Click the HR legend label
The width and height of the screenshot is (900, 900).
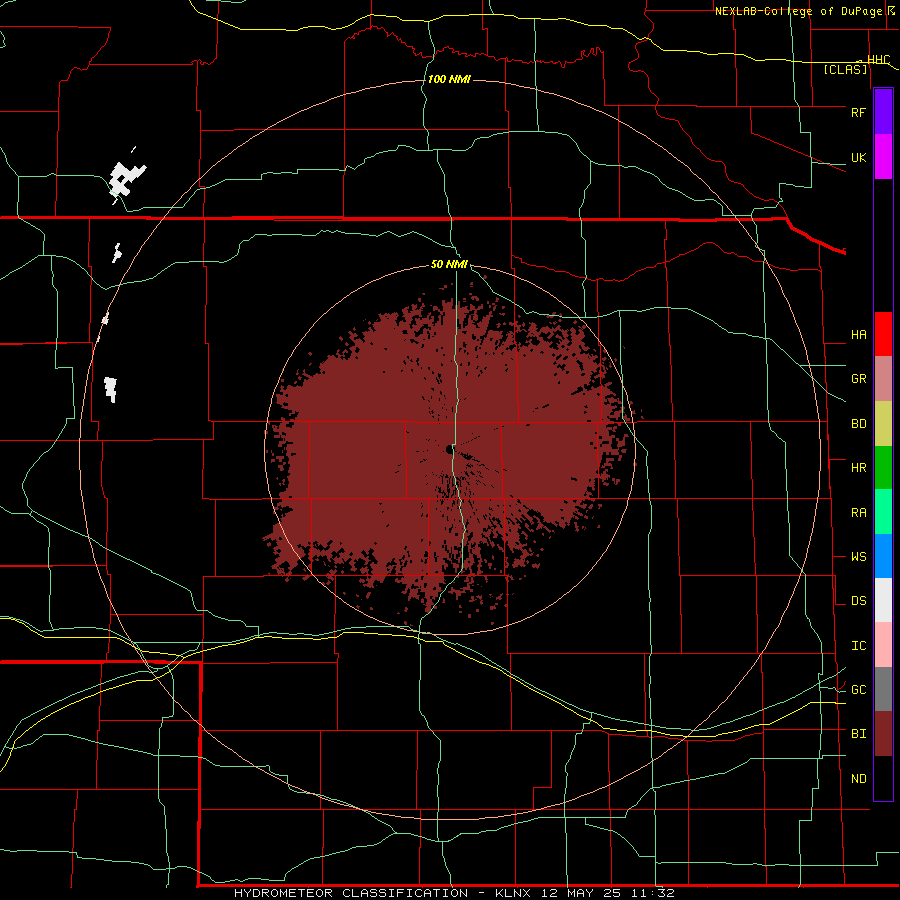[x=858, y=468]
